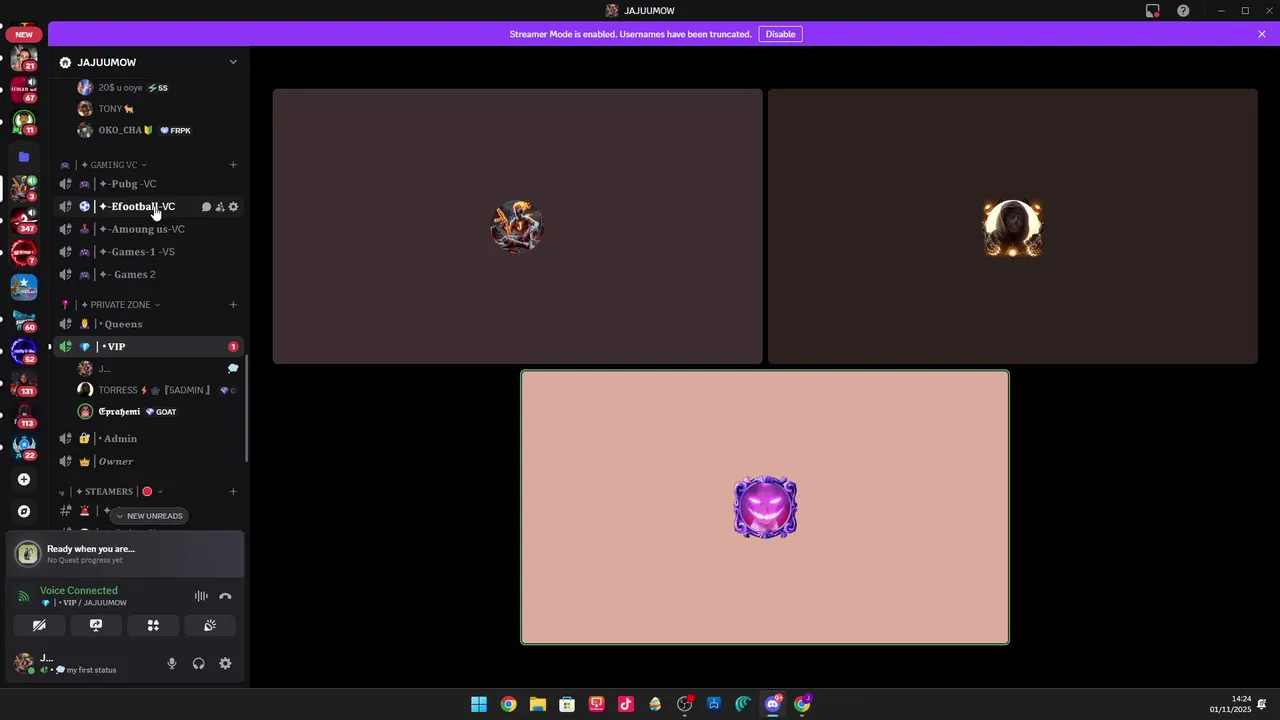Deafen with the headphones icon
The image size is (1280, 720).
click(198, 663)
